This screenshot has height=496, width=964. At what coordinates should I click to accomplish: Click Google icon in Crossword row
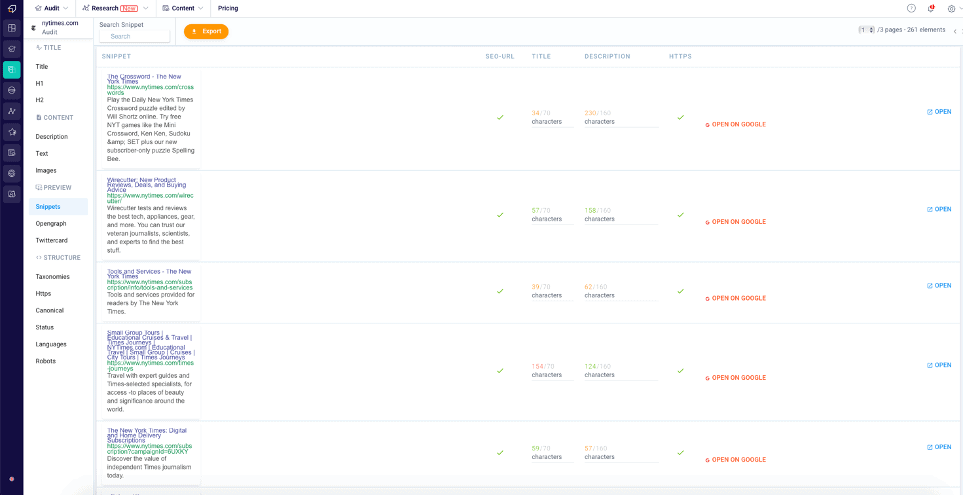click(x=708, y=125)
